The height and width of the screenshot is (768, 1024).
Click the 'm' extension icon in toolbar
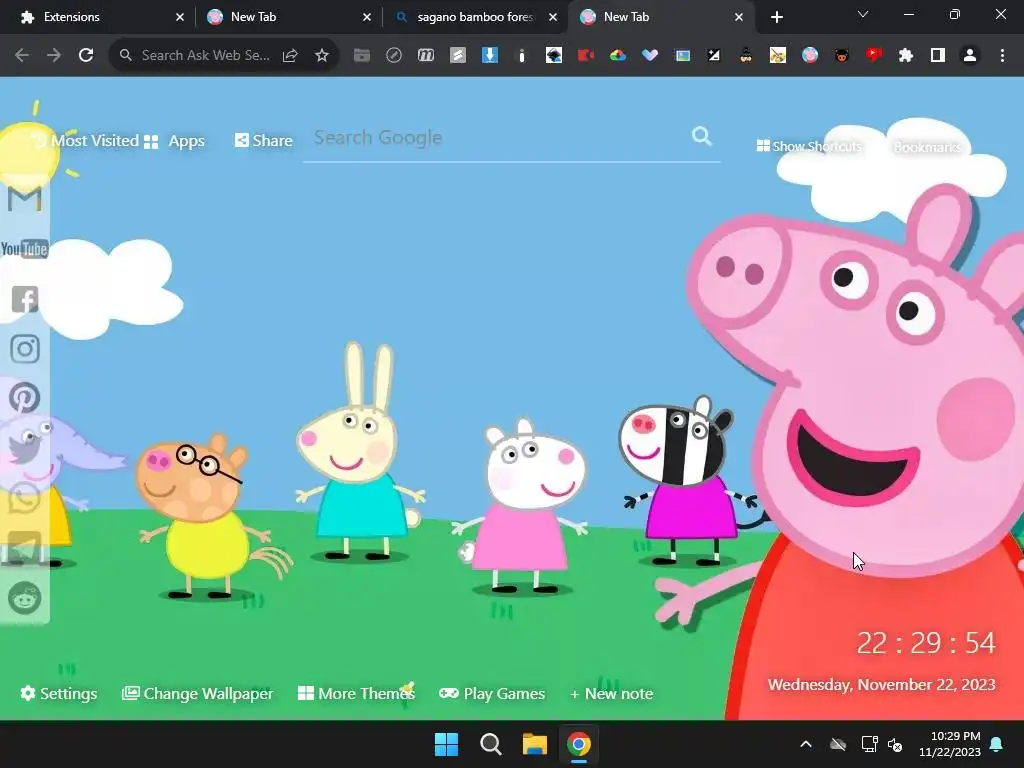(x=426, y=56)
